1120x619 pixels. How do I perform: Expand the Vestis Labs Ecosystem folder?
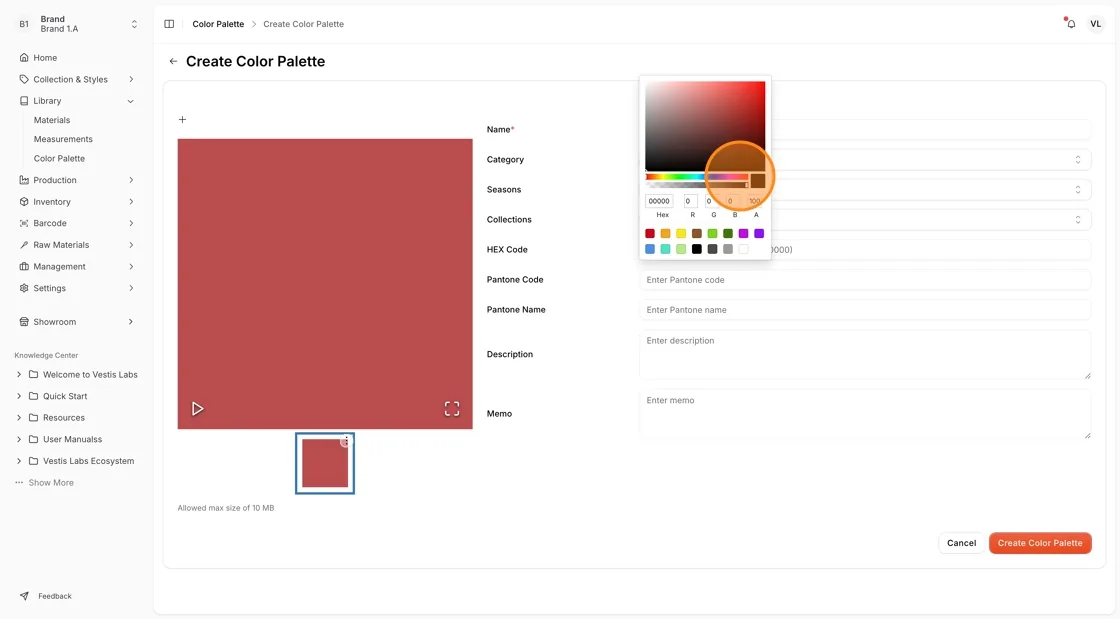[x=19, y=461]
